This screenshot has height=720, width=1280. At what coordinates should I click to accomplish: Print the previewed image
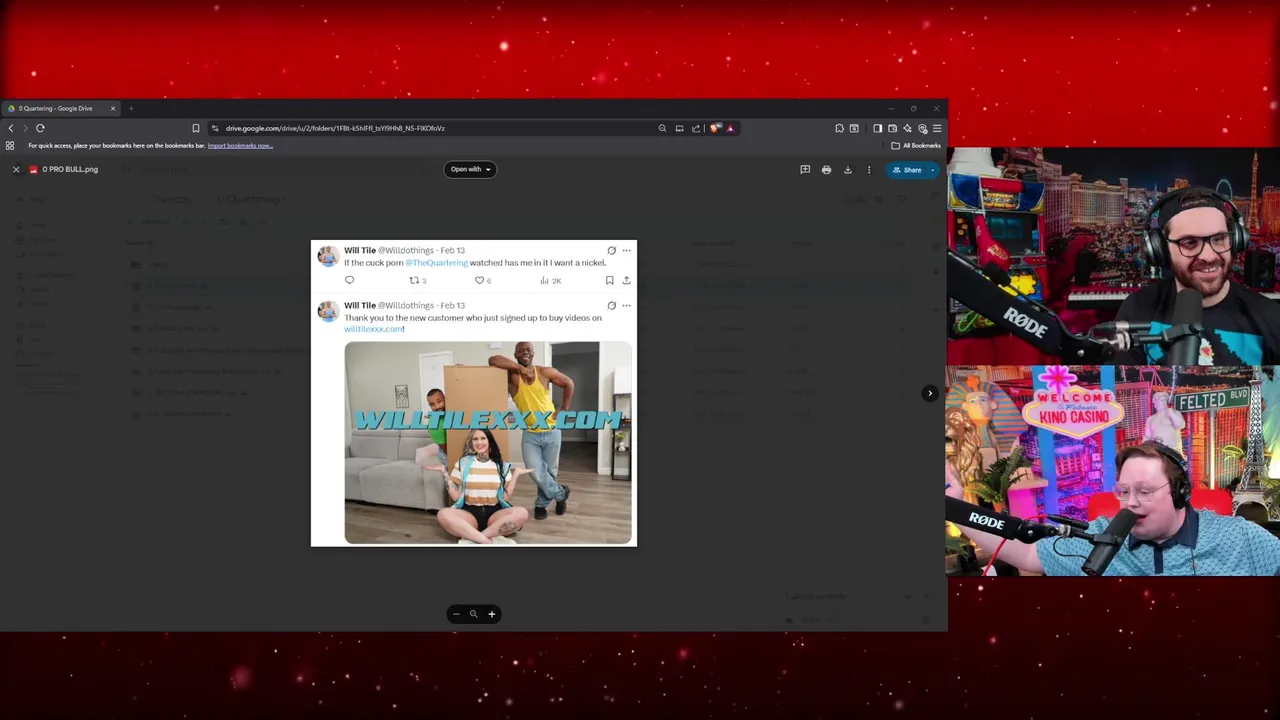tap(826, 170)
